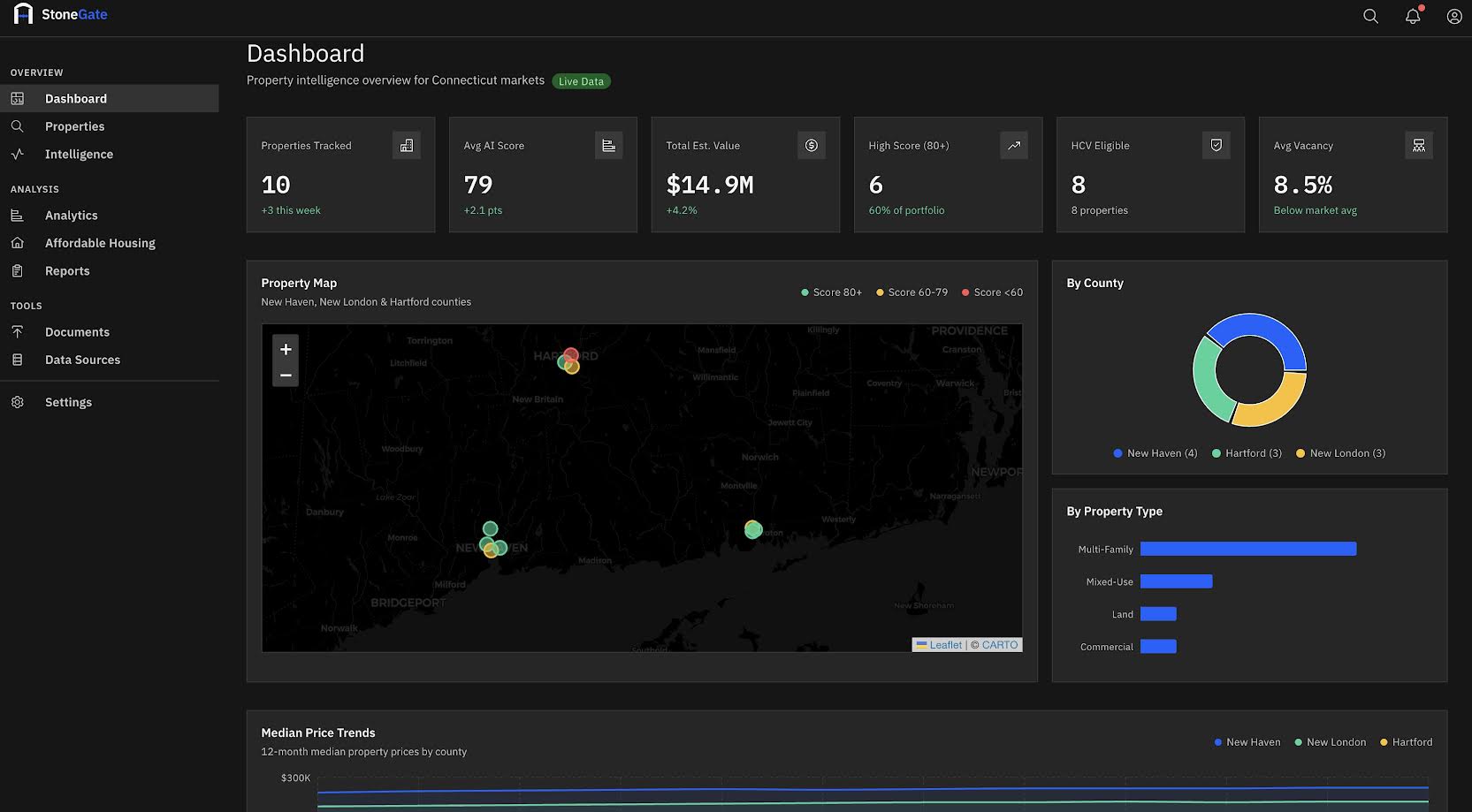Viewport: 1472px width, 812px height.
Task: Open Data Sources page
Action: [110, 360]
